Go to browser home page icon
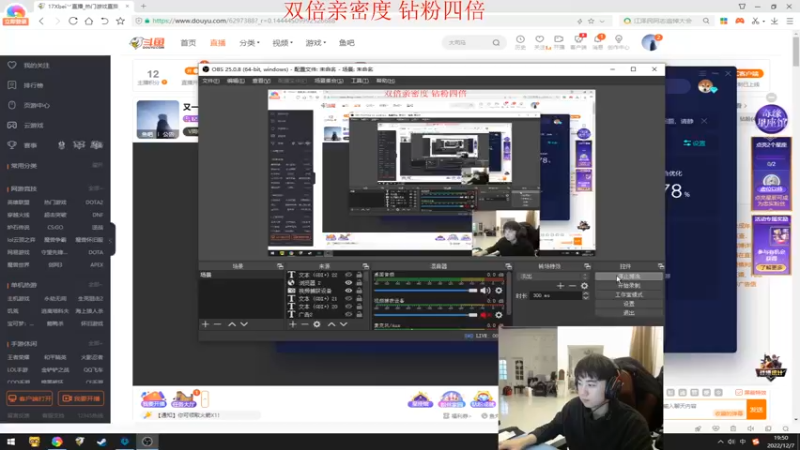 [89, 21]
